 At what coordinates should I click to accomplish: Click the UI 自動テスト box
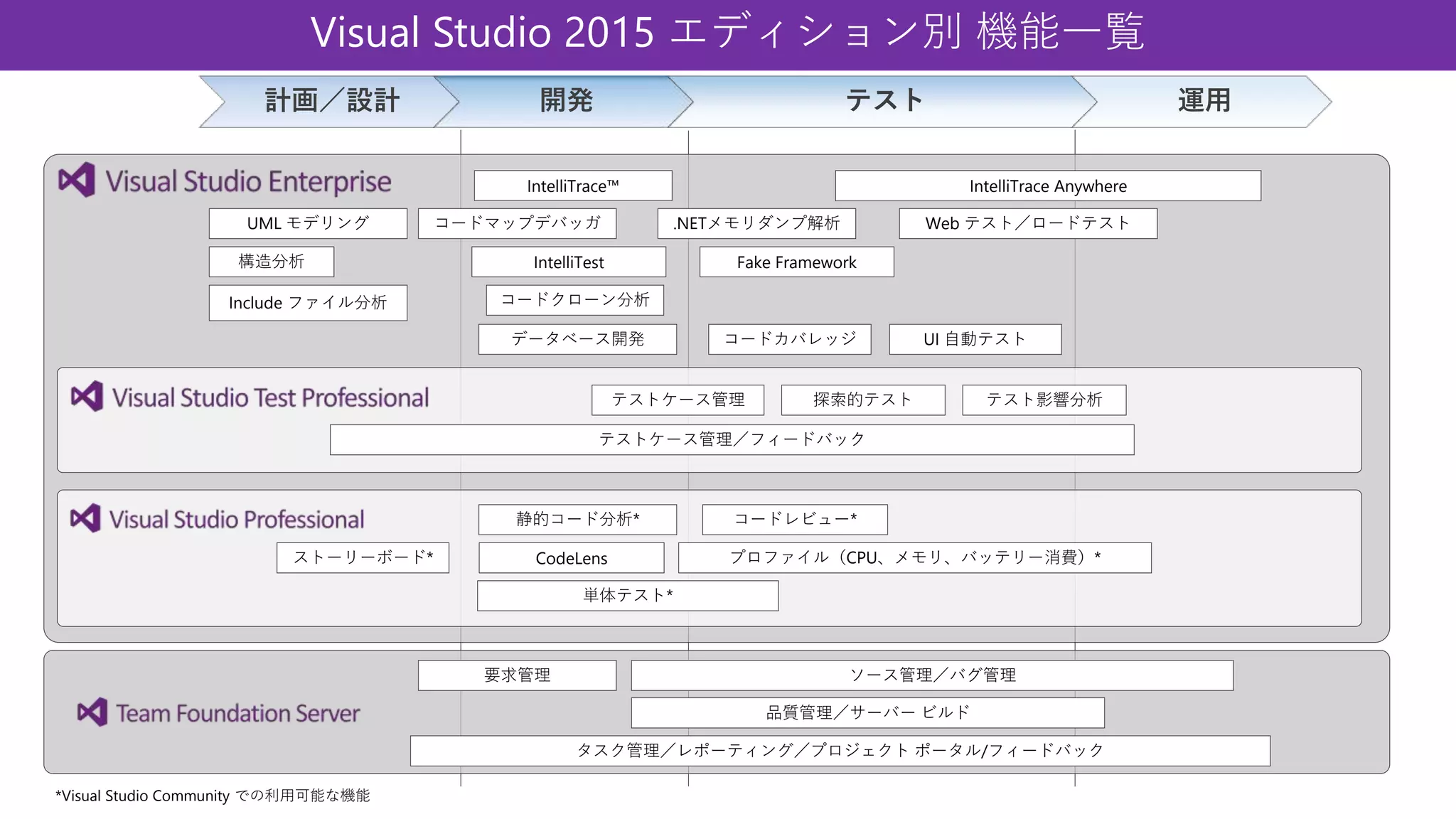975,339
